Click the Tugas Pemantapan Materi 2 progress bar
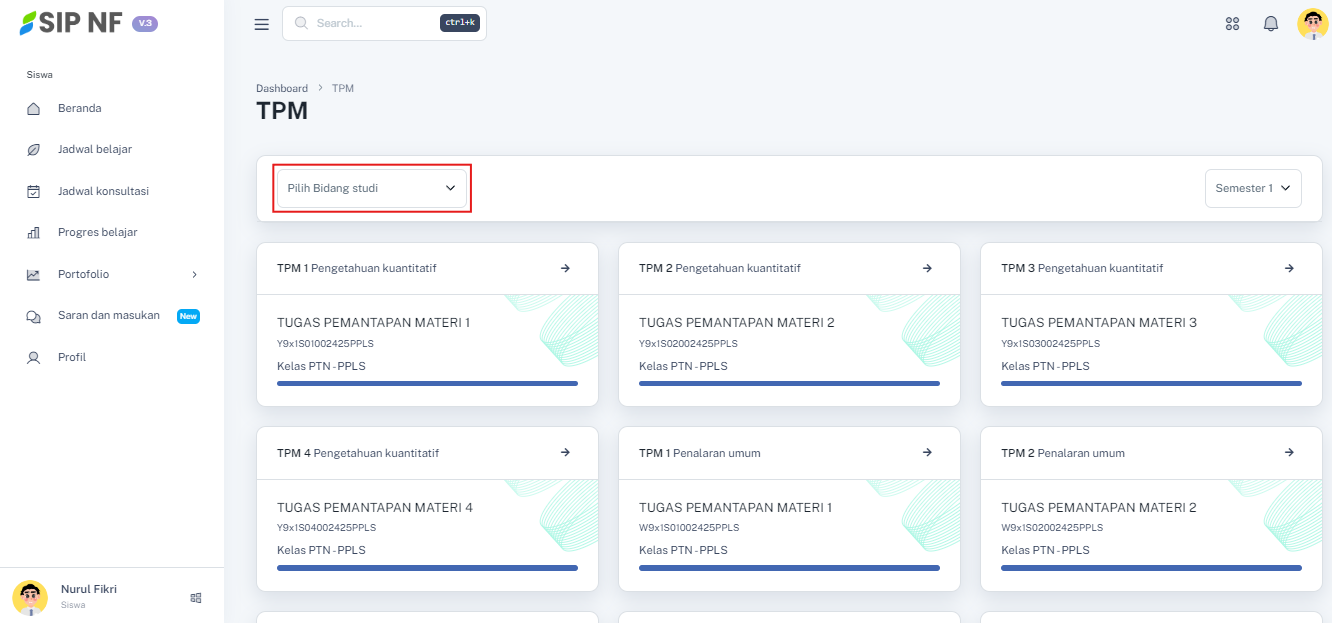This screenshot has height=623, width=1332. 788,383
